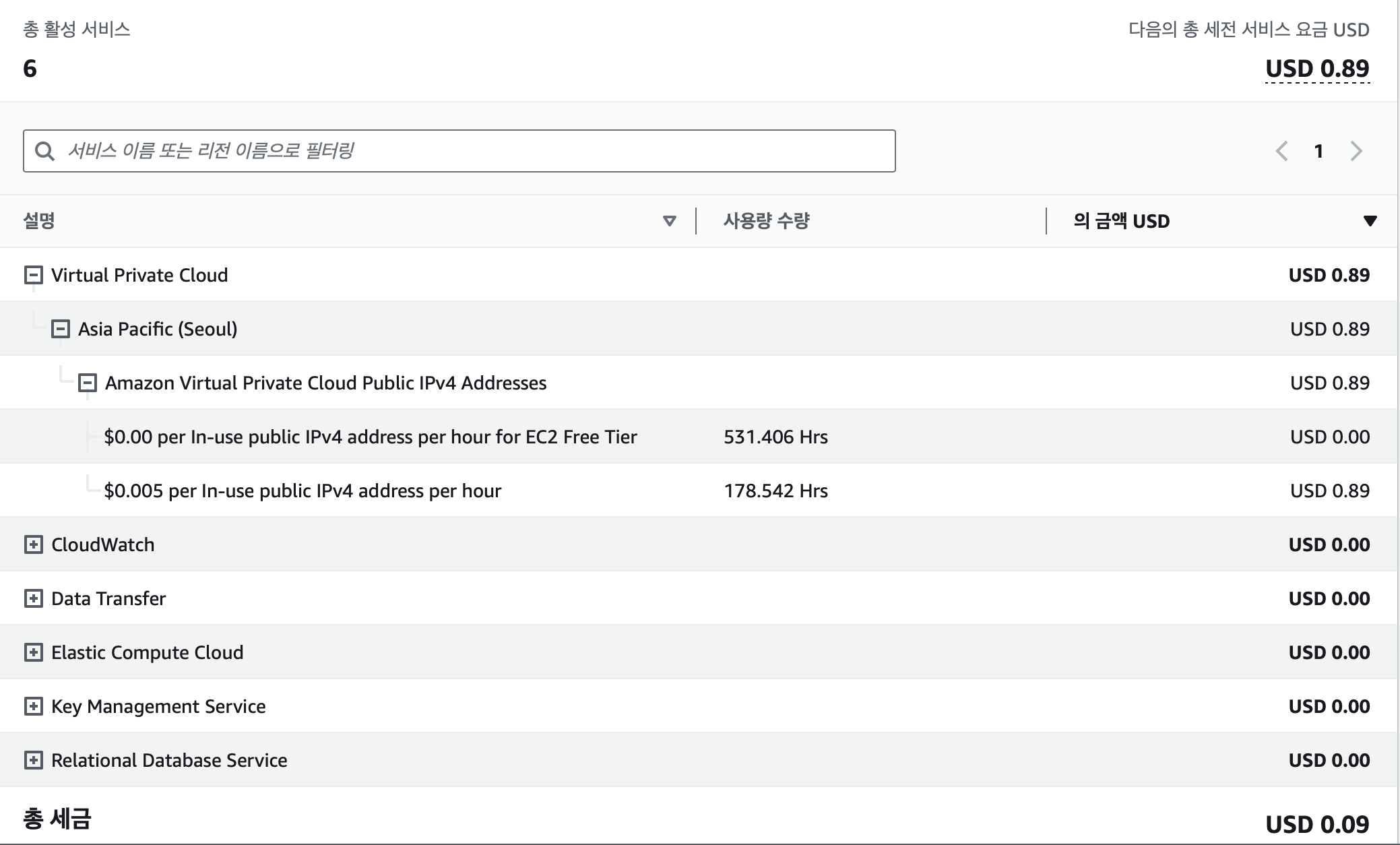Select the EC2 Free Tier IPv4 row
1400x845 pixels.
coord(371,437)
